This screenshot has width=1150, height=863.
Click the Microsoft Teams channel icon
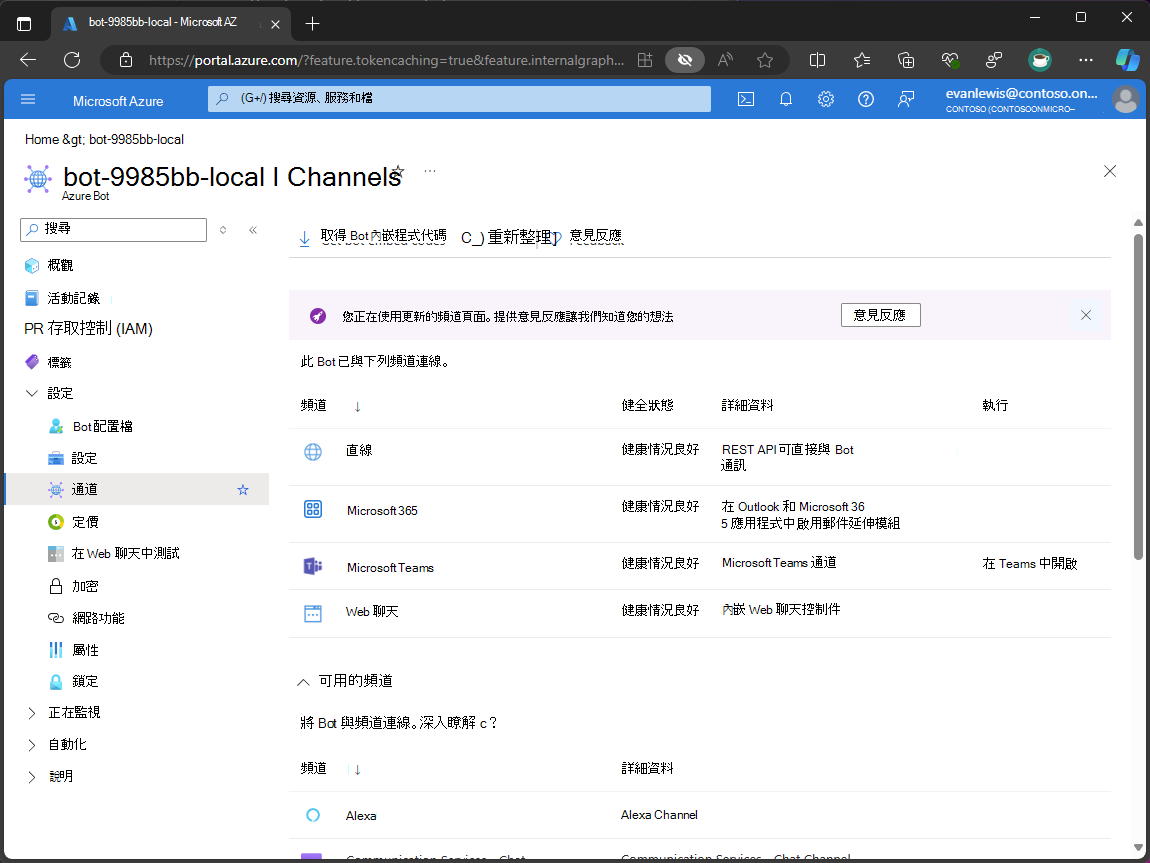(x=312, y=566)
